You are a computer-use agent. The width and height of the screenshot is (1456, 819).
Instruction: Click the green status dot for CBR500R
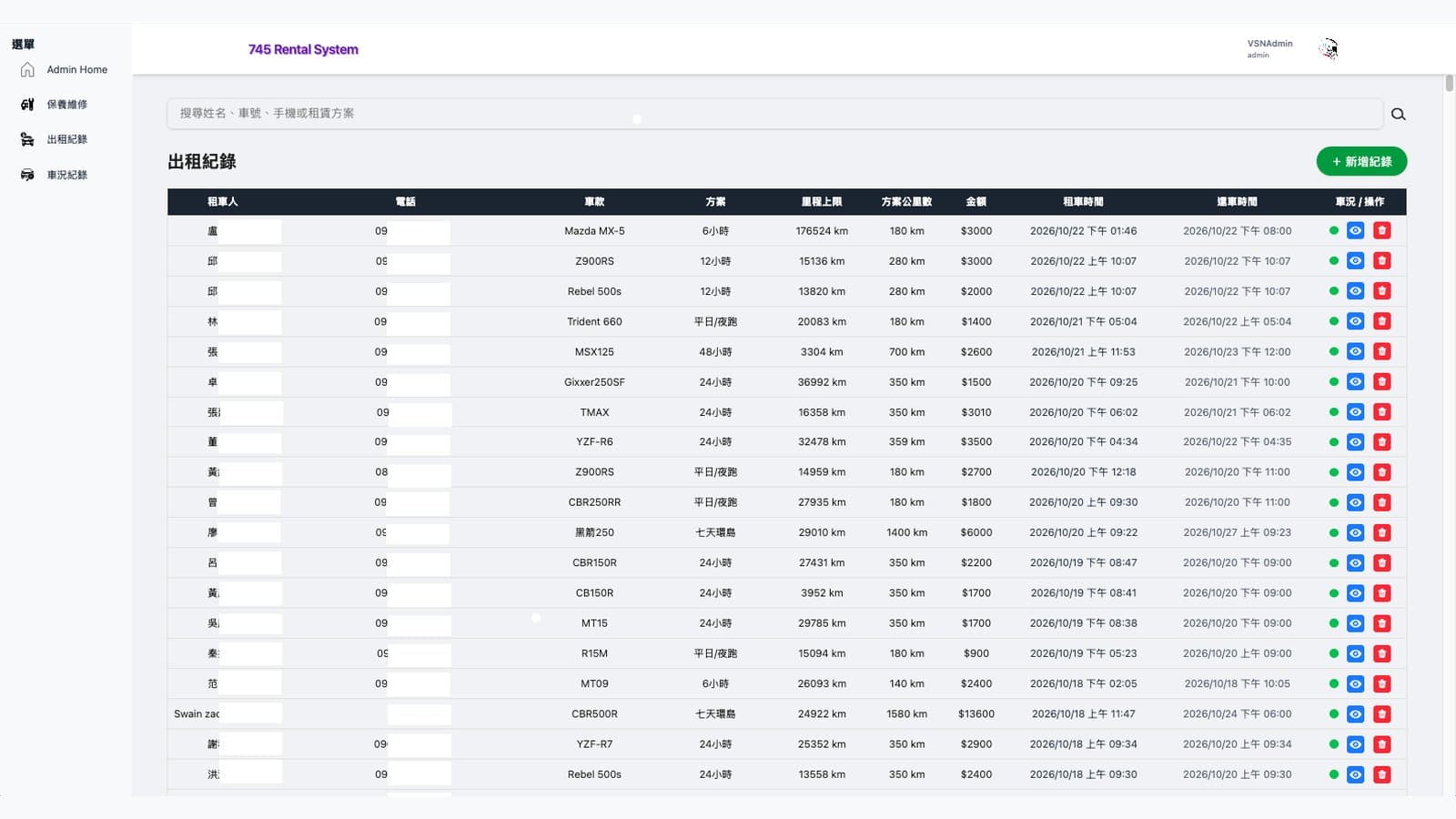tap(1334, 714)
